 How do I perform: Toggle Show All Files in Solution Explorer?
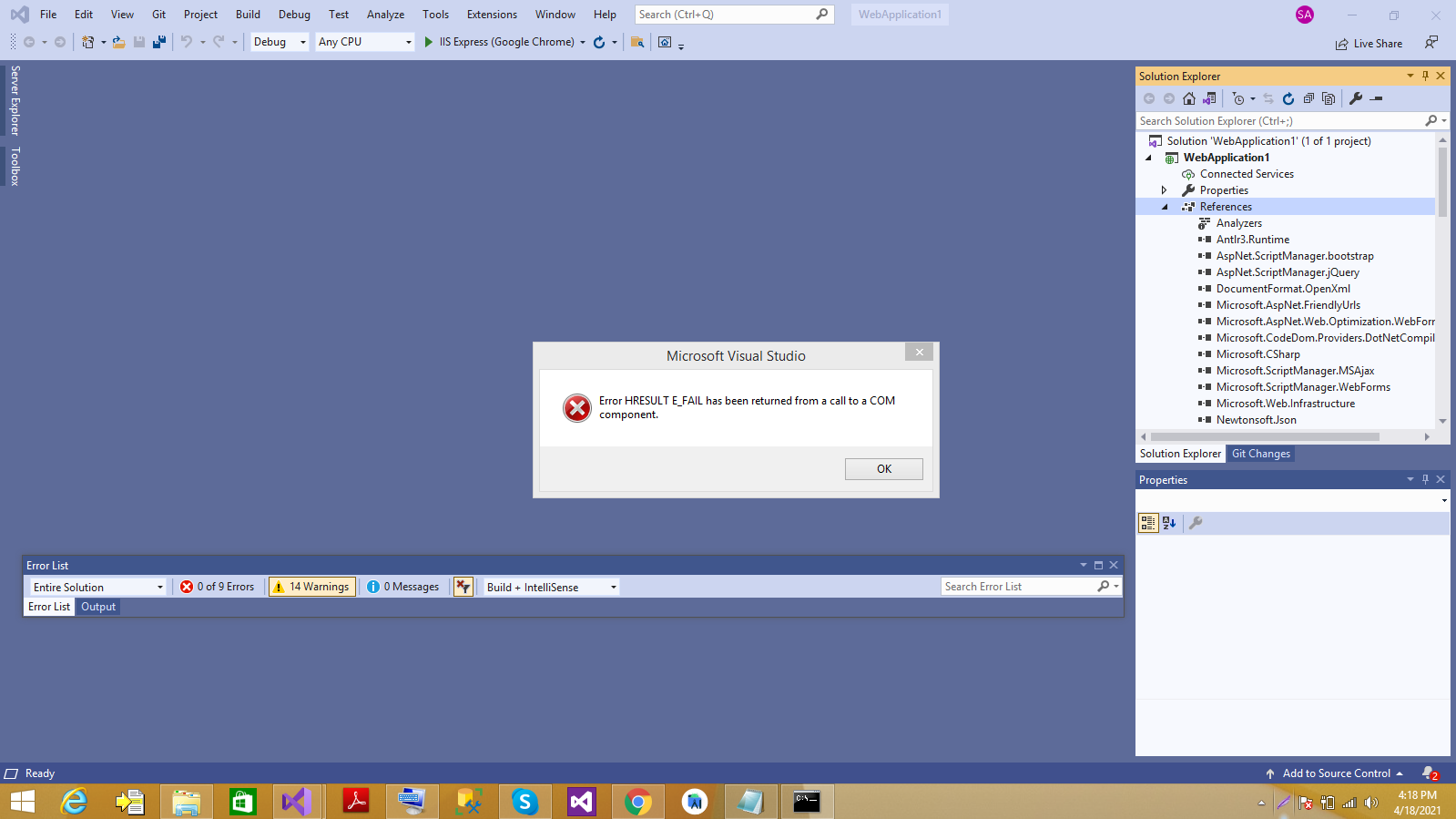pos(1329,98)
